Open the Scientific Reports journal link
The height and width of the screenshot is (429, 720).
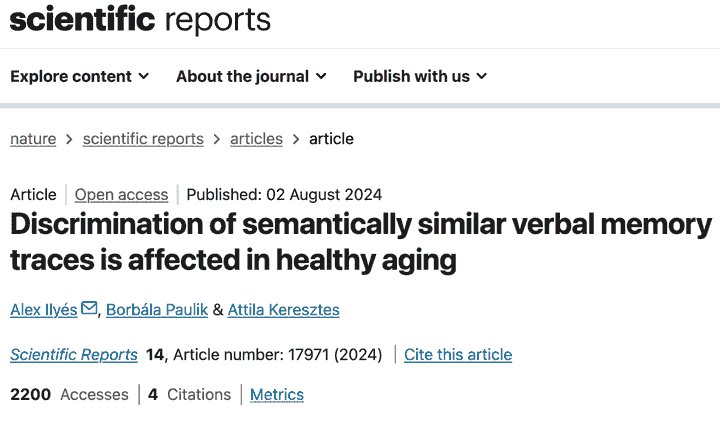(x=74, y=354)
